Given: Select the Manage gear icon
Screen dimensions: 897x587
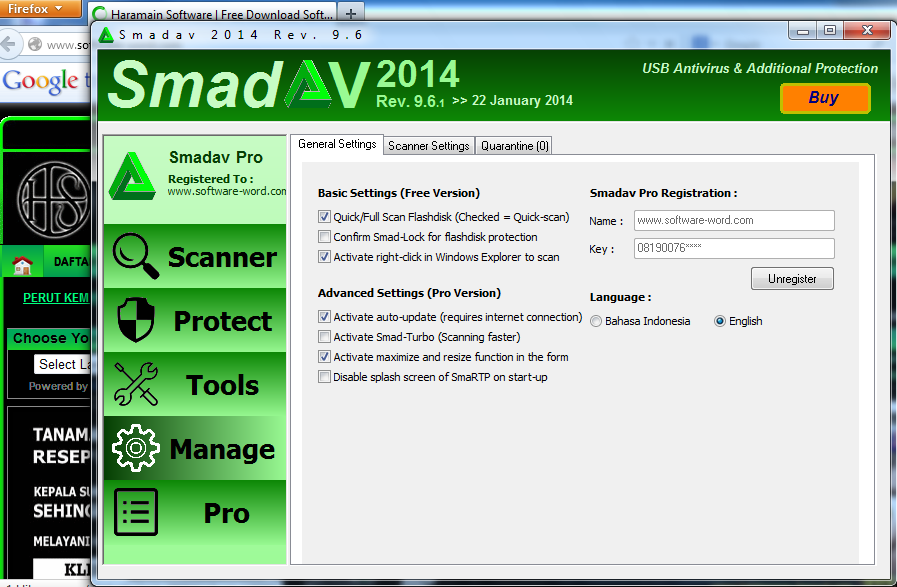Looking at the screenshot, I should tap(136, 448).
